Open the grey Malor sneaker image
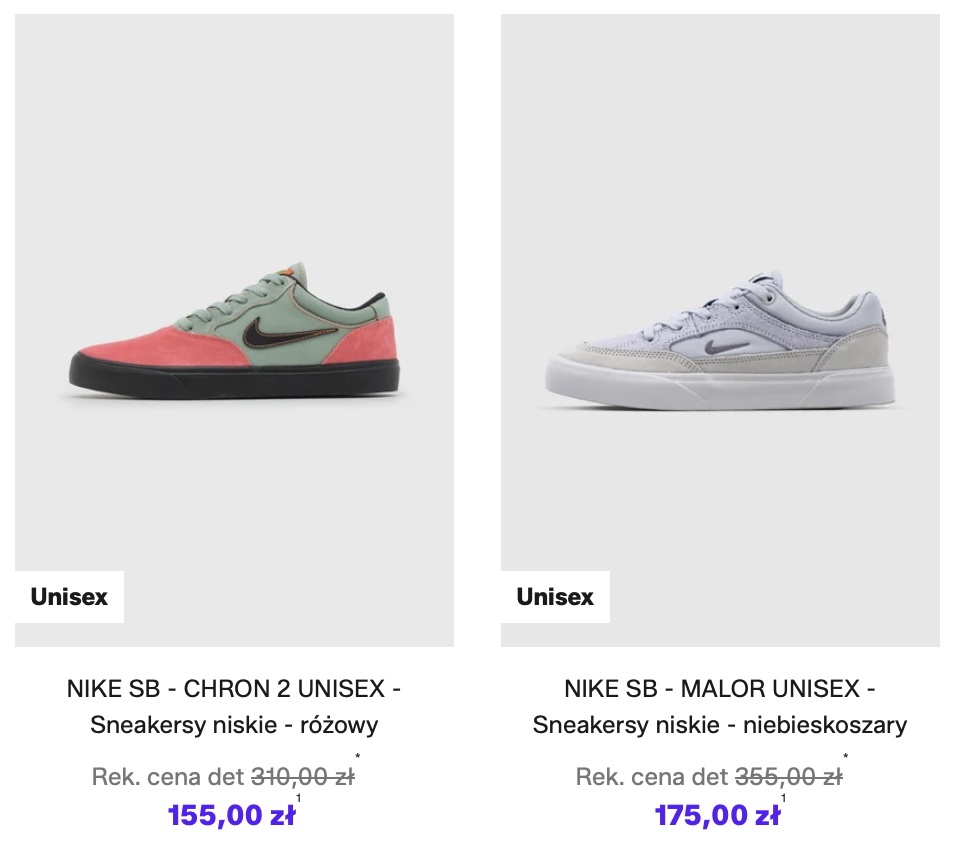Image resolution: width=958 pixels, height=858 pixels. point(720,331)
